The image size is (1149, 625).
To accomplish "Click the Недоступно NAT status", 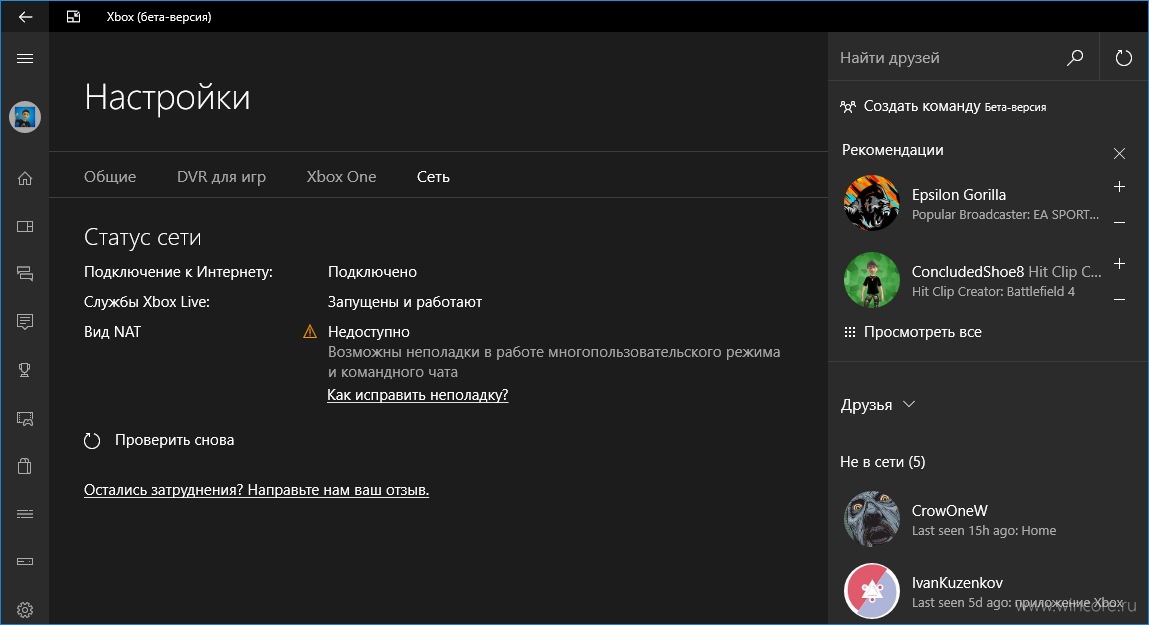I will coord(369,332).
